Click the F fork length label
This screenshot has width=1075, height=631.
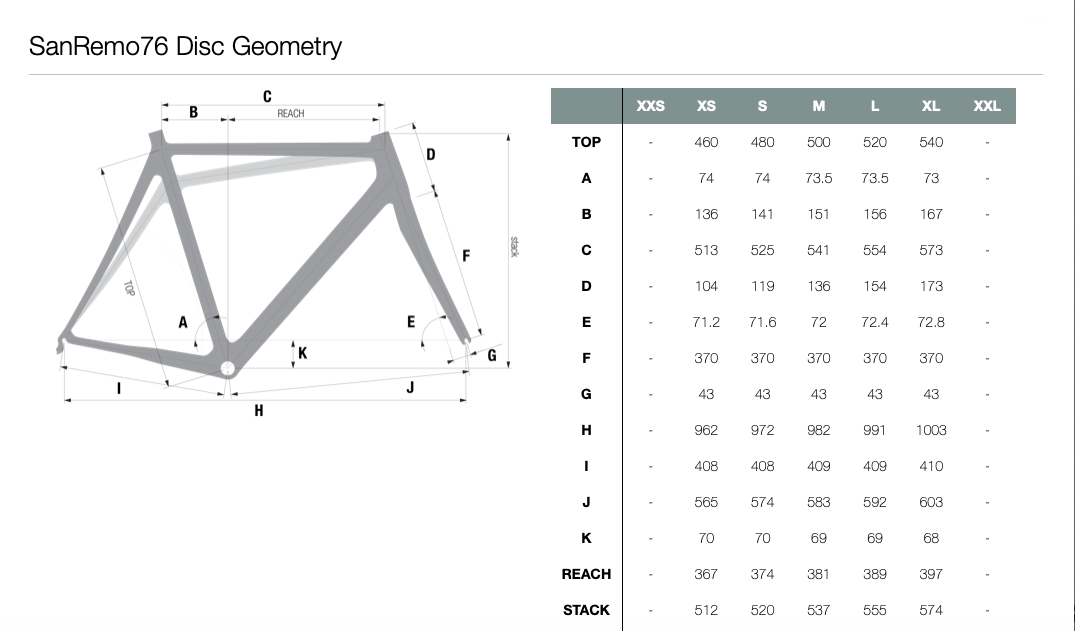[466, 256]
